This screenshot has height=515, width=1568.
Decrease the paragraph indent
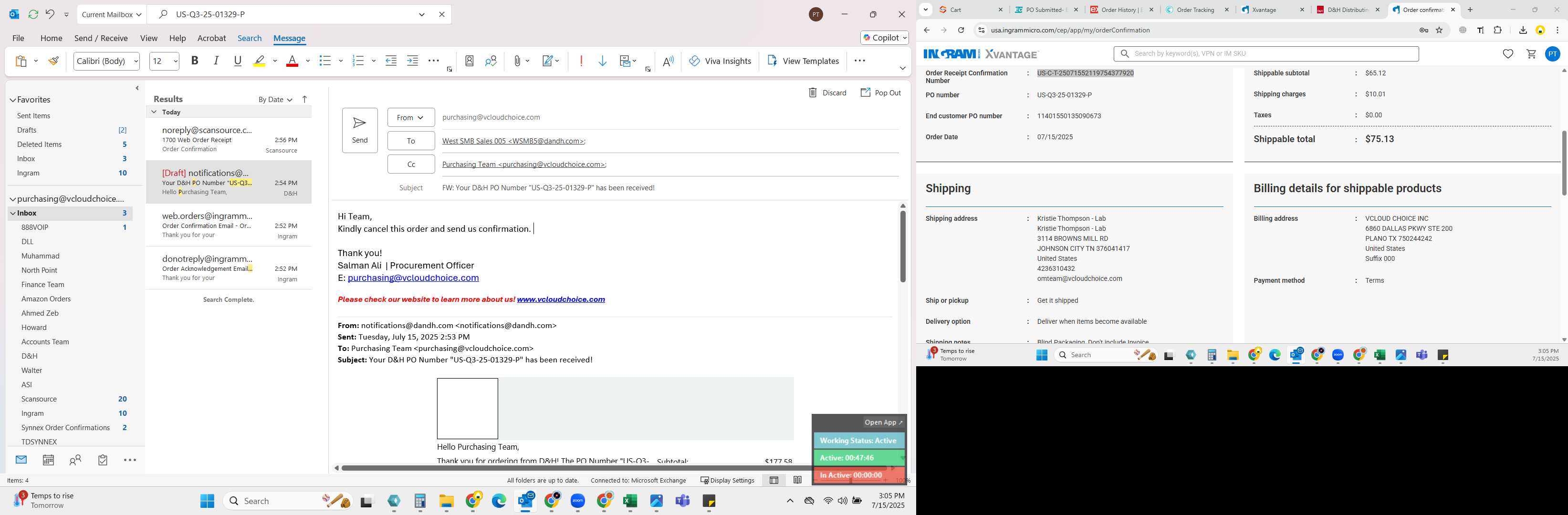point(391,61)
